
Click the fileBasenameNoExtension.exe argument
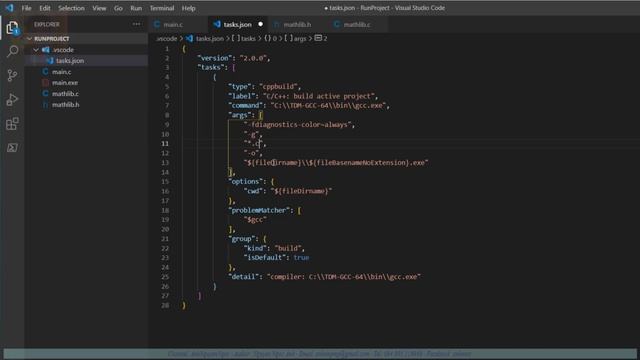click(336, 162)
